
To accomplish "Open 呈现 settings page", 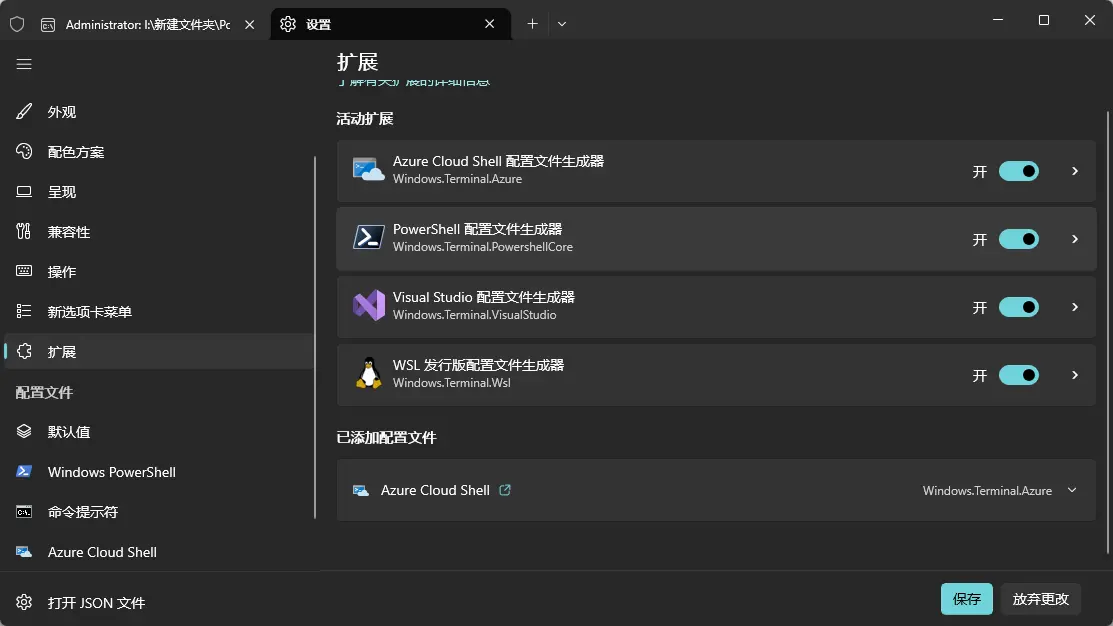I will tap(159, 192).
